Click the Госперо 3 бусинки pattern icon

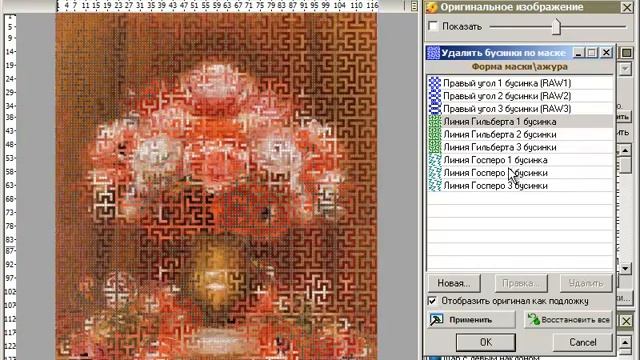pos(435,186)
